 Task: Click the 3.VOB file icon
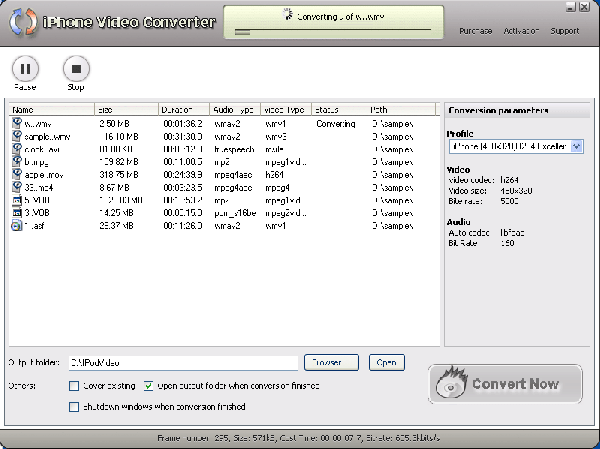pos(17,212)
